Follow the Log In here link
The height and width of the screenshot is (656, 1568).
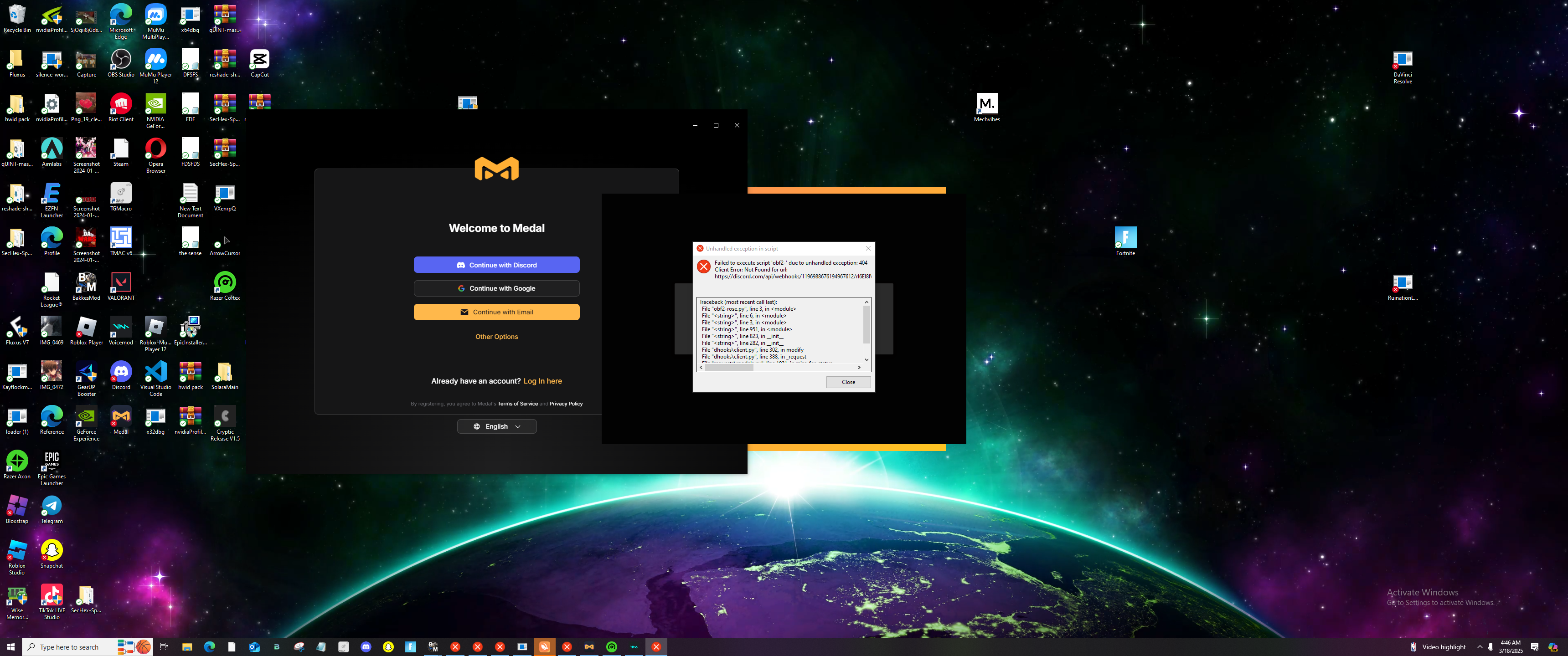coord(542,381)
